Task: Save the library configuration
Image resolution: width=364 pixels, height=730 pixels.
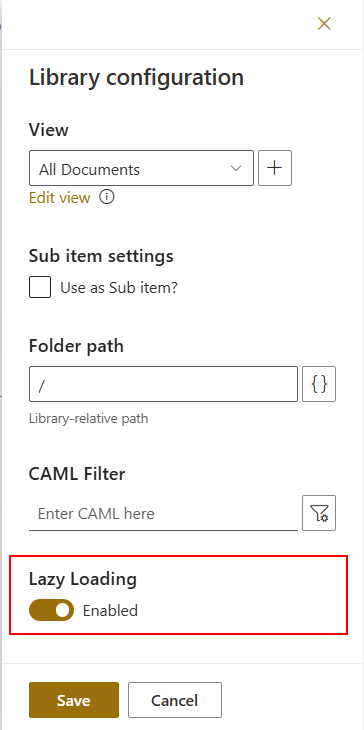Action: pyautogui.click(x=74, y=700)
